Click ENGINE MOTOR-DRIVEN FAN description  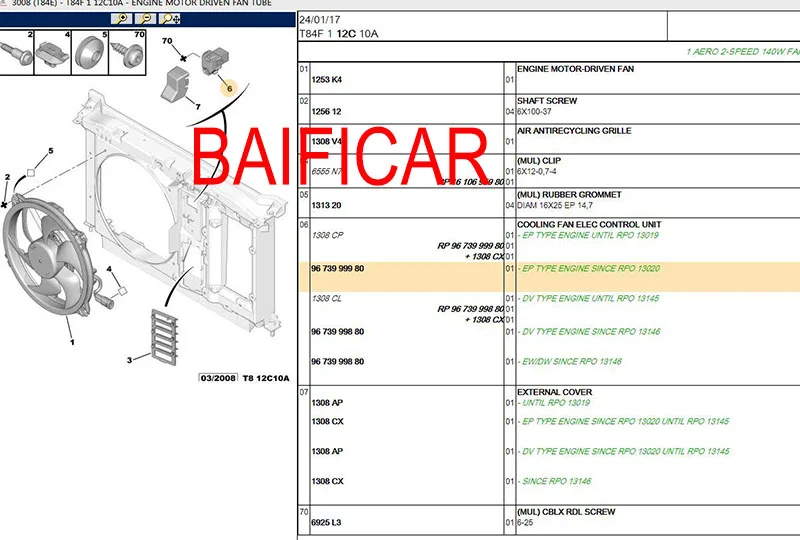pos(576,69)
